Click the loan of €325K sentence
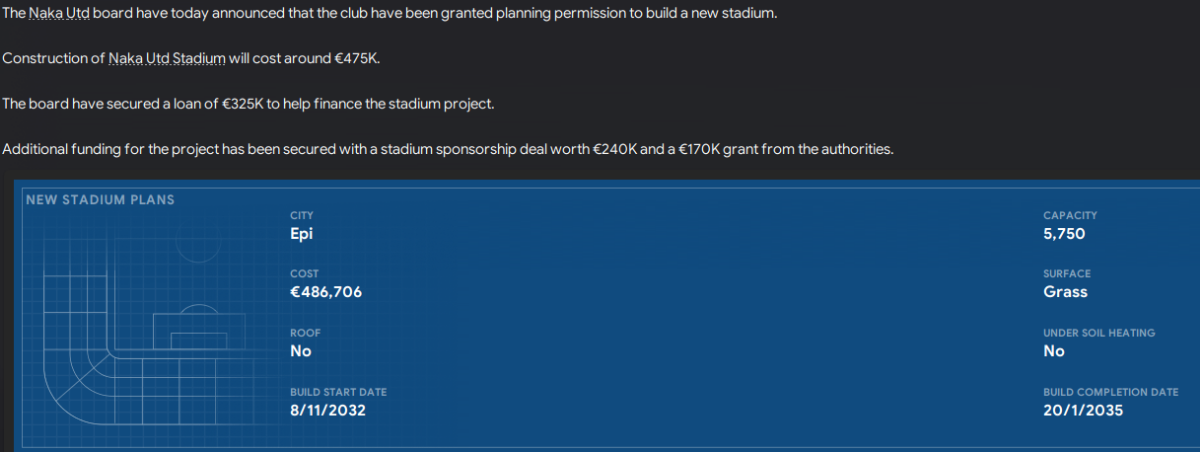This screenshot has width=1200, height=452. click(248, 104)
